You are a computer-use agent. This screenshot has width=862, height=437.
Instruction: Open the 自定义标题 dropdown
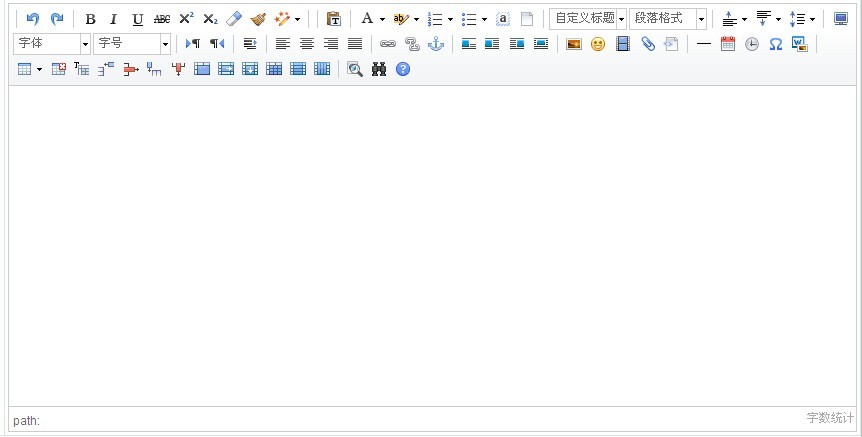tap(588, 19)
